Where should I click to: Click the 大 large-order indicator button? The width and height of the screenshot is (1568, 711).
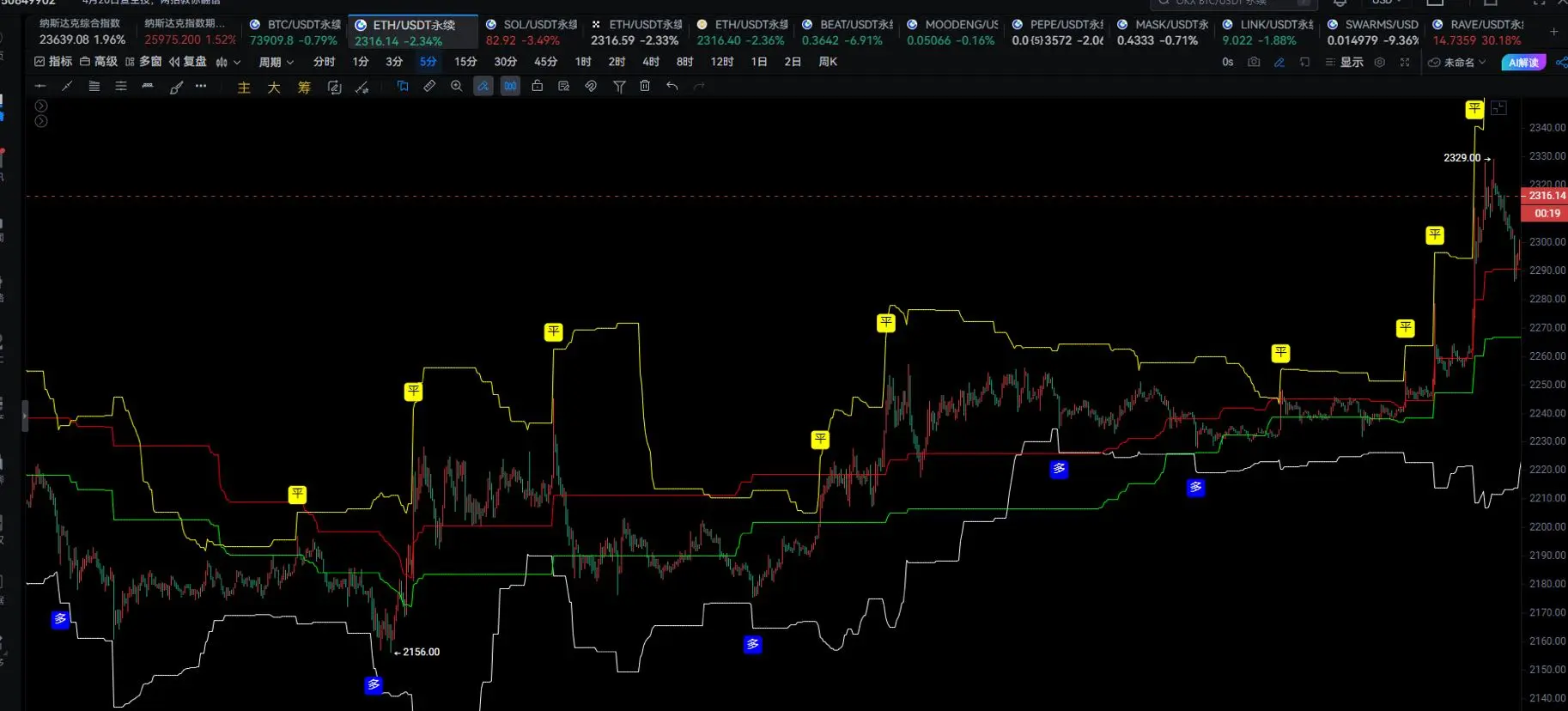(x=274, y=88)
